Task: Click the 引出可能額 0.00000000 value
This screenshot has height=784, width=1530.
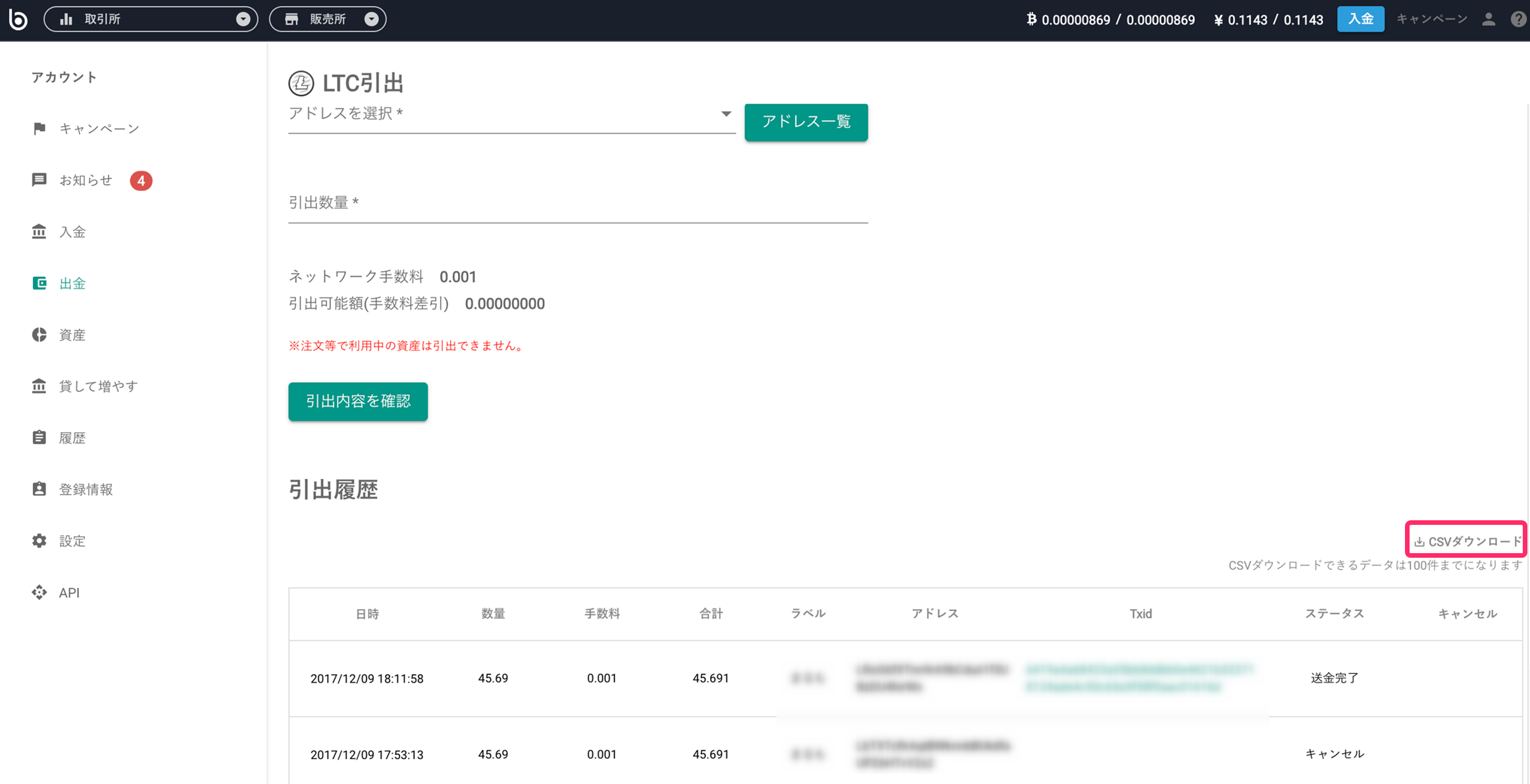Action: click(505, 304)
